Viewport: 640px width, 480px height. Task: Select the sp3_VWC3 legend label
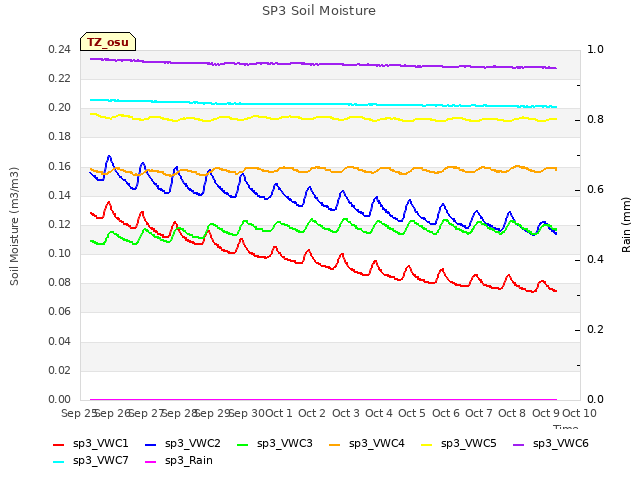(284, 444)
